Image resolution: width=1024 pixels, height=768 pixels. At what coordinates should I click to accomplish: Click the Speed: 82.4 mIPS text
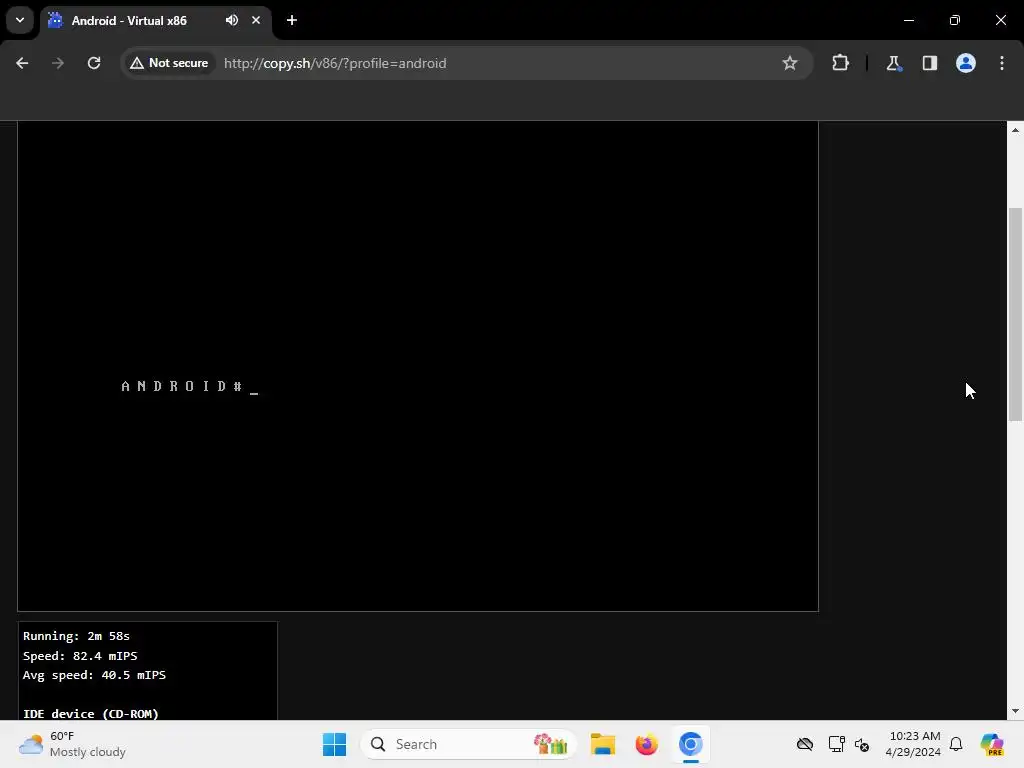pyautogui.click(x=80, y=656)
